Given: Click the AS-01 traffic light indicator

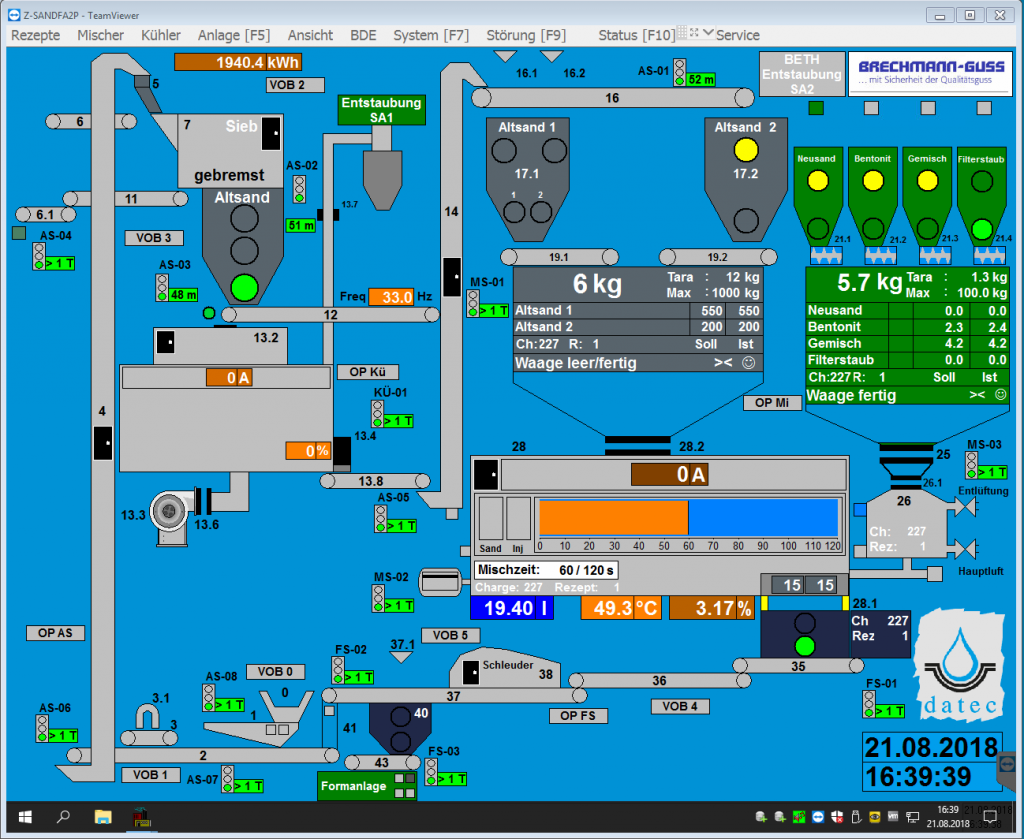Looking at the screenshot, I should (680, 71).
